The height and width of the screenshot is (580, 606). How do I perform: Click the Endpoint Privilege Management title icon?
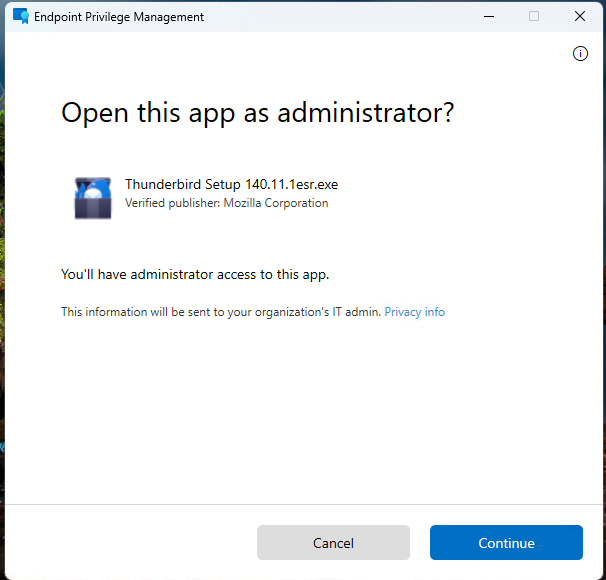(x=21, y=16)
